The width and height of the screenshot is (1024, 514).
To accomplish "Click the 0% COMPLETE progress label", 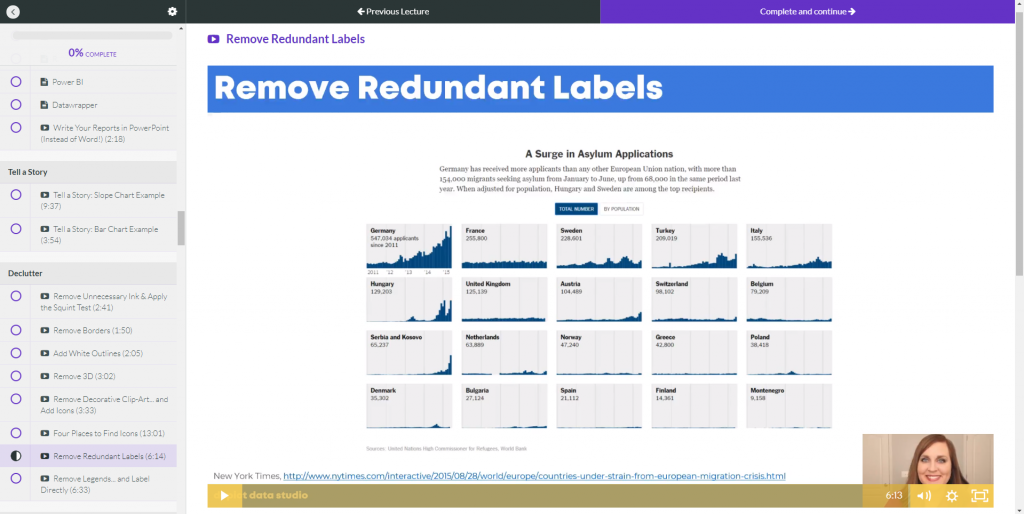I will 92,54.
